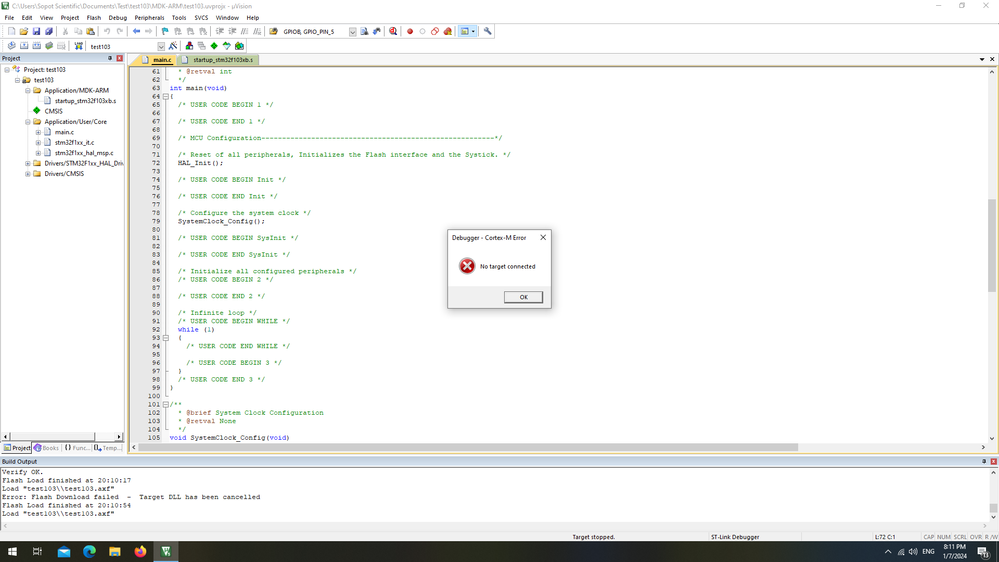Open the test103 target selection dropdown

161,47
